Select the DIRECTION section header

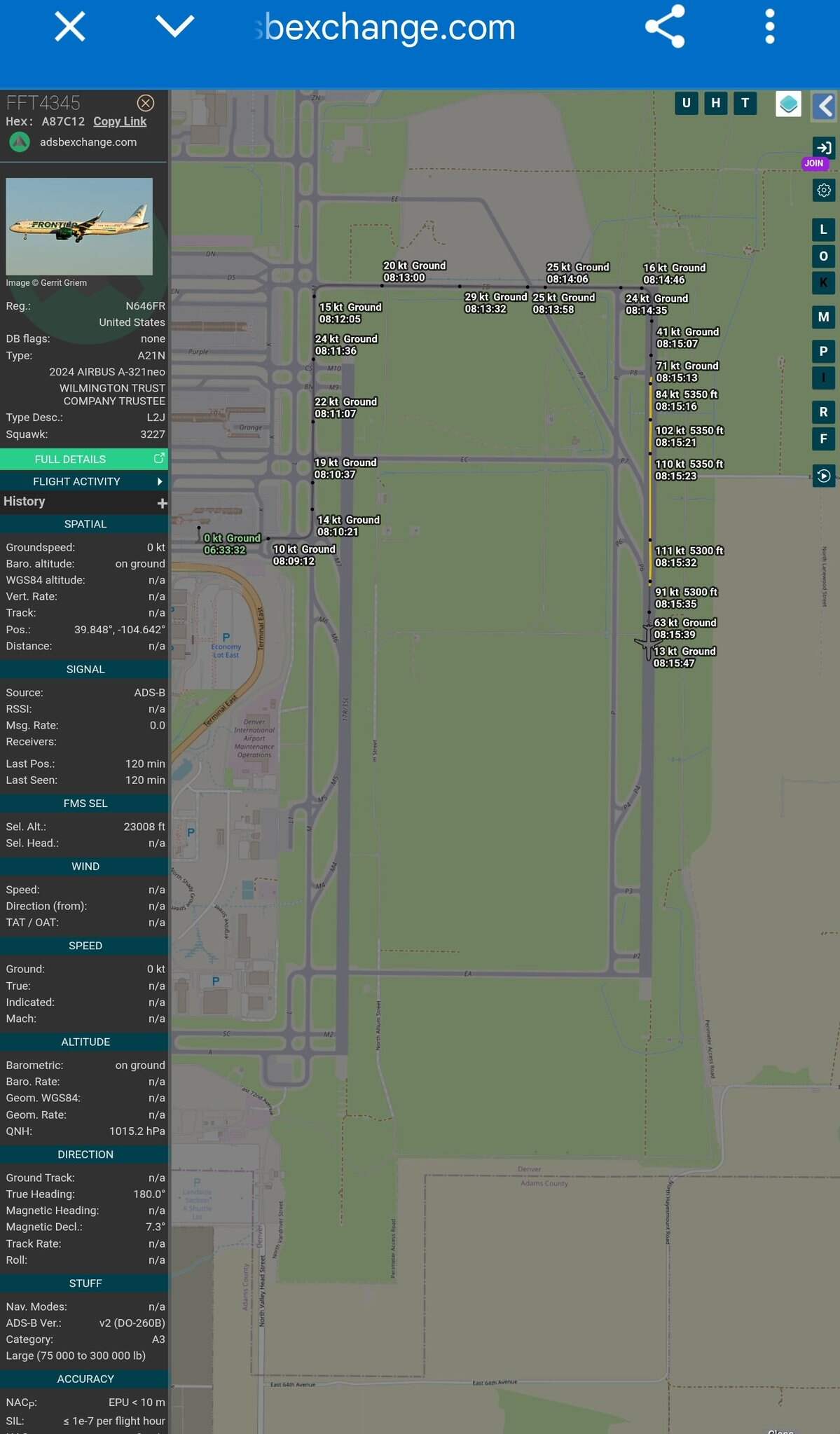(x=85, y=1154)
